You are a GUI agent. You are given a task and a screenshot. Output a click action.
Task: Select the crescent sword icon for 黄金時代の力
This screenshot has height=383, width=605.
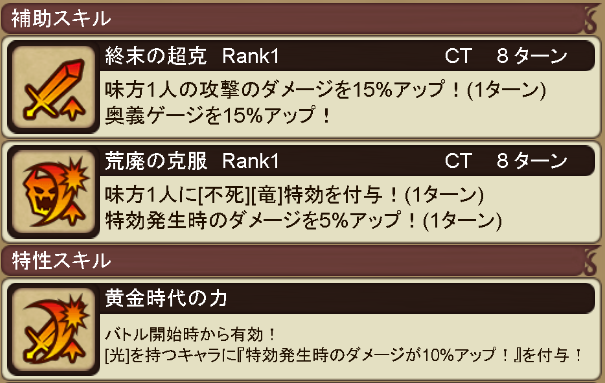(x=53, y=330)
